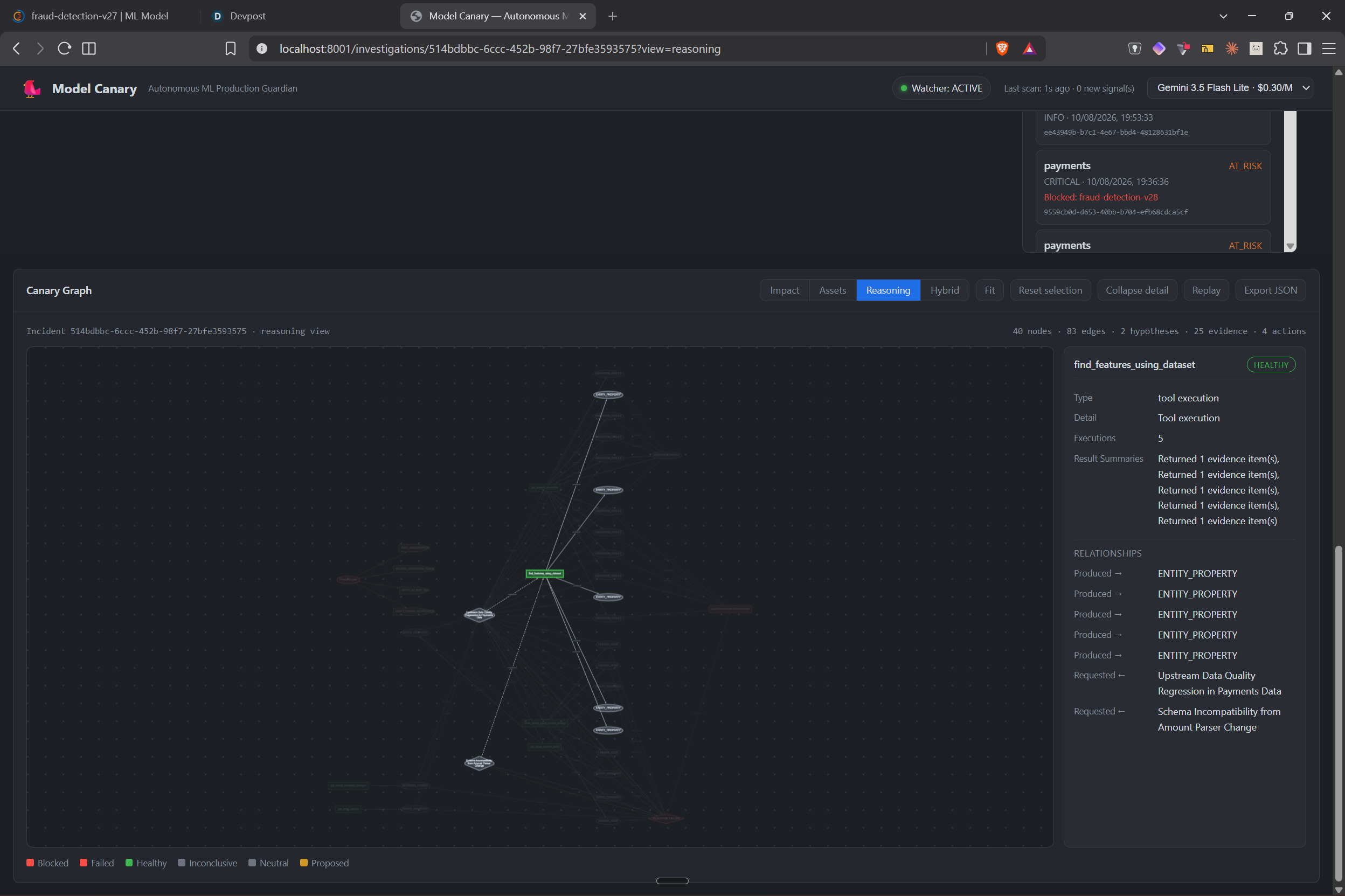This screenshot has height=896, width=1345.
Task: Switch graph to Impact view
Action: click(x=785, y=290)
